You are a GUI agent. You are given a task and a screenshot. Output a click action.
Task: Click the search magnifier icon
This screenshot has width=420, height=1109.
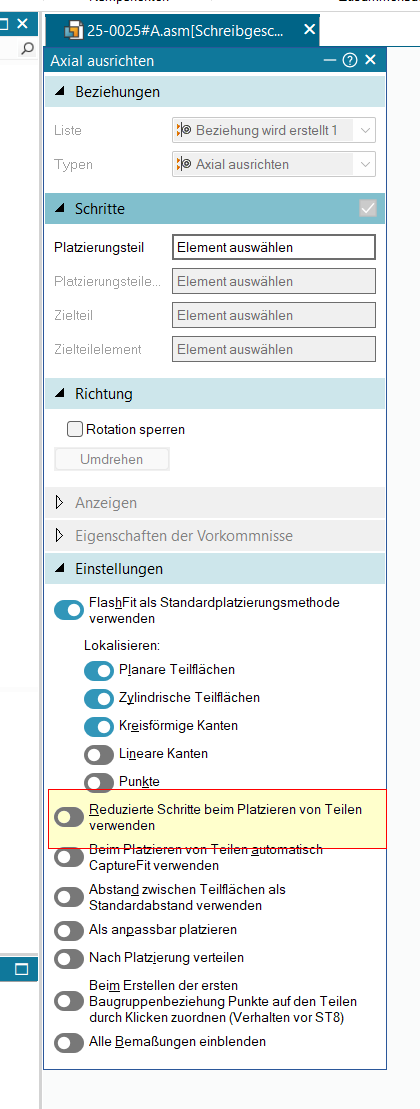(28, 48)
